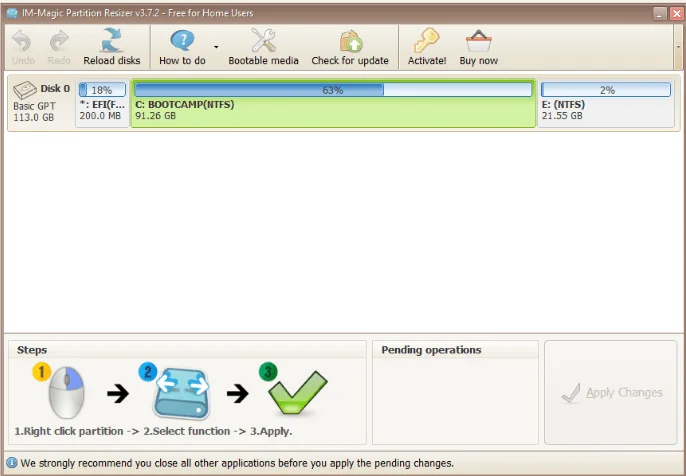
Task: Expand the toolbar overflow arrow at right edge
Action: (679, 46)
